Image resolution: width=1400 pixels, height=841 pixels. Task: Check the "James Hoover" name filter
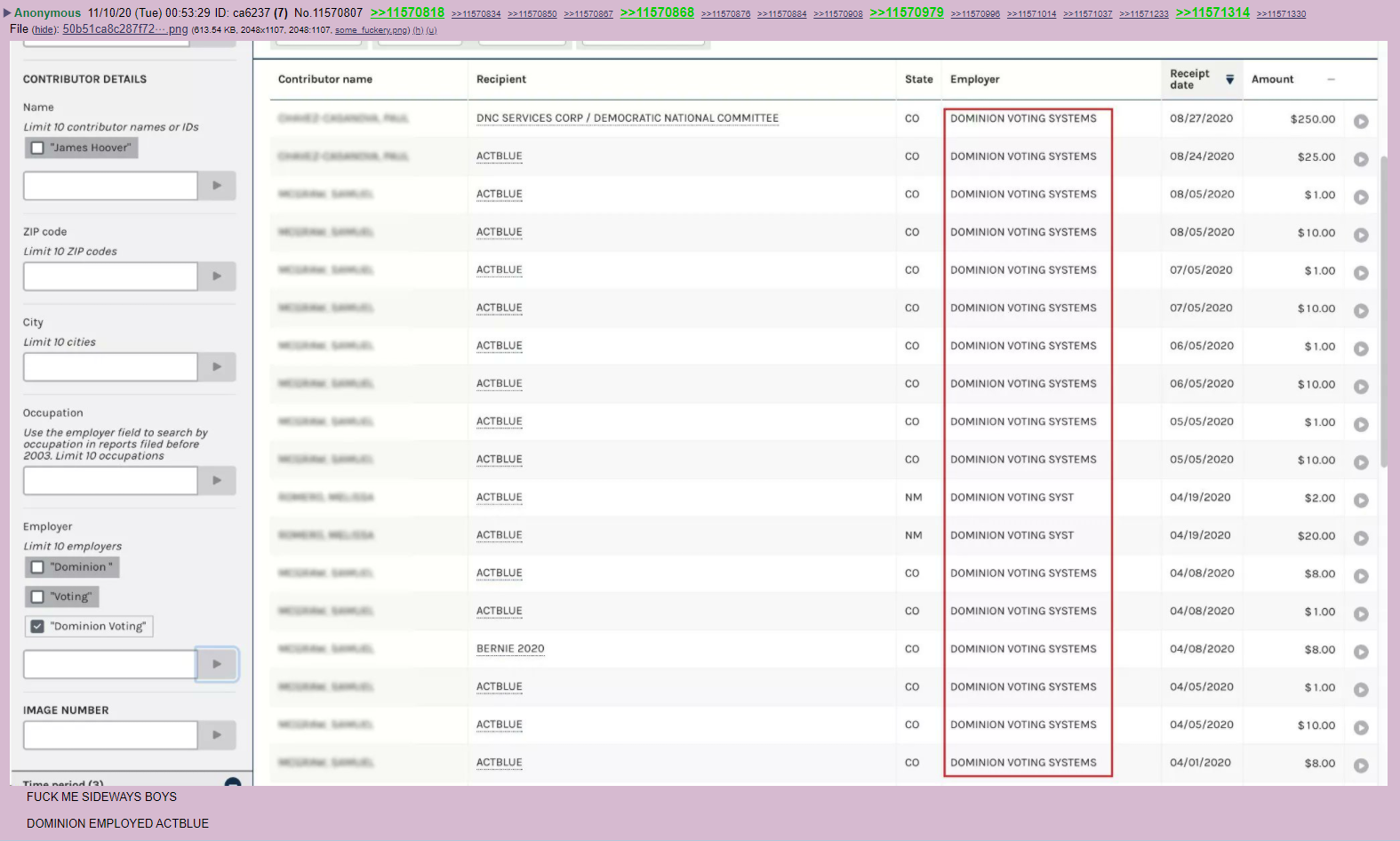click(x=37, y=148)
